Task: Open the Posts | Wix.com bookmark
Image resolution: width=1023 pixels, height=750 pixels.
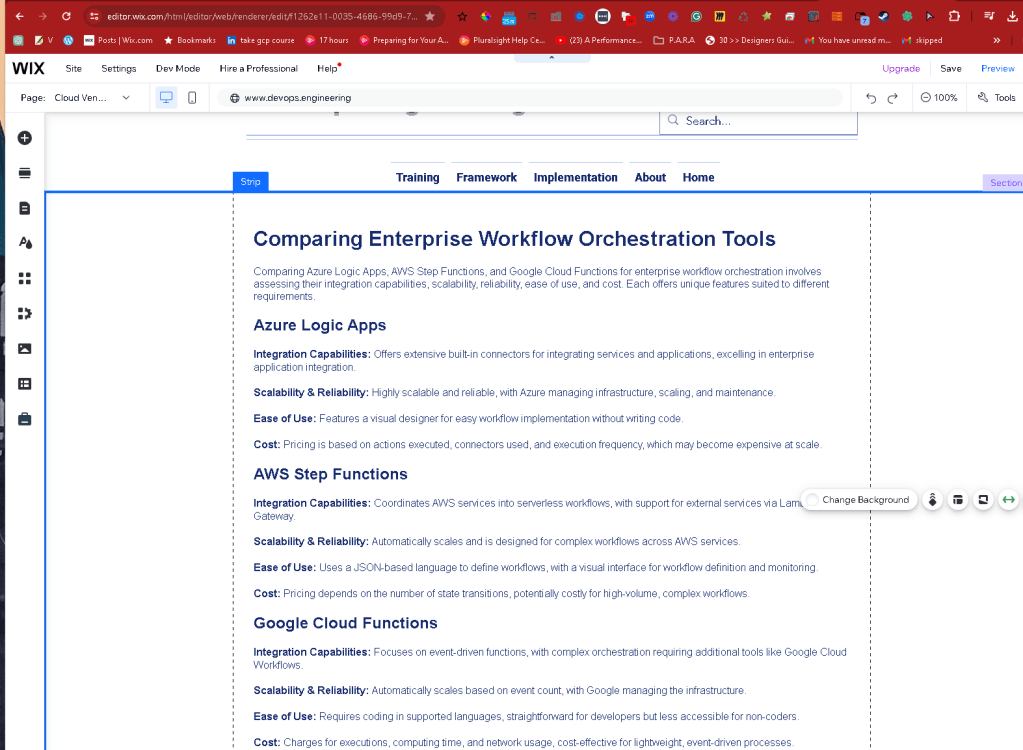Action: [x=118, y=40]
